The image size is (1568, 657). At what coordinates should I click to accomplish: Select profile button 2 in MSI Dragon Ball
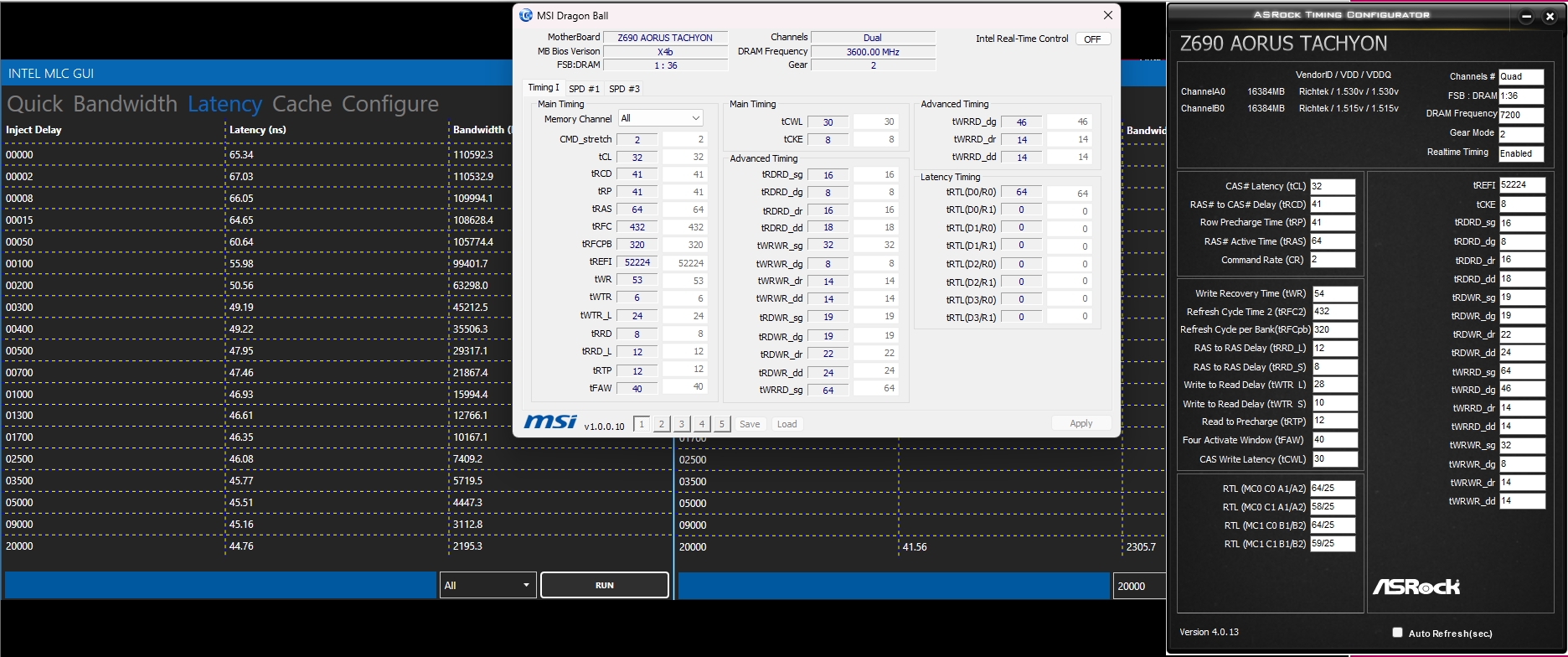(662, 424)
